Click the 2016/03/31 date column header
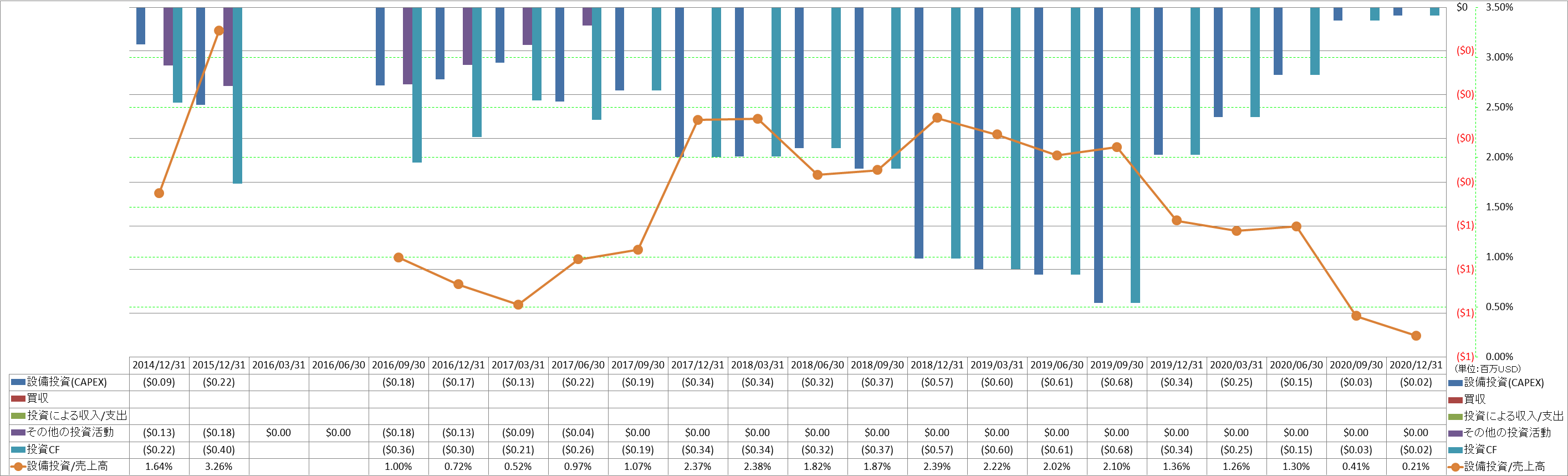The width and height of the screenshot is (1568, 476). tap(279, 365)
